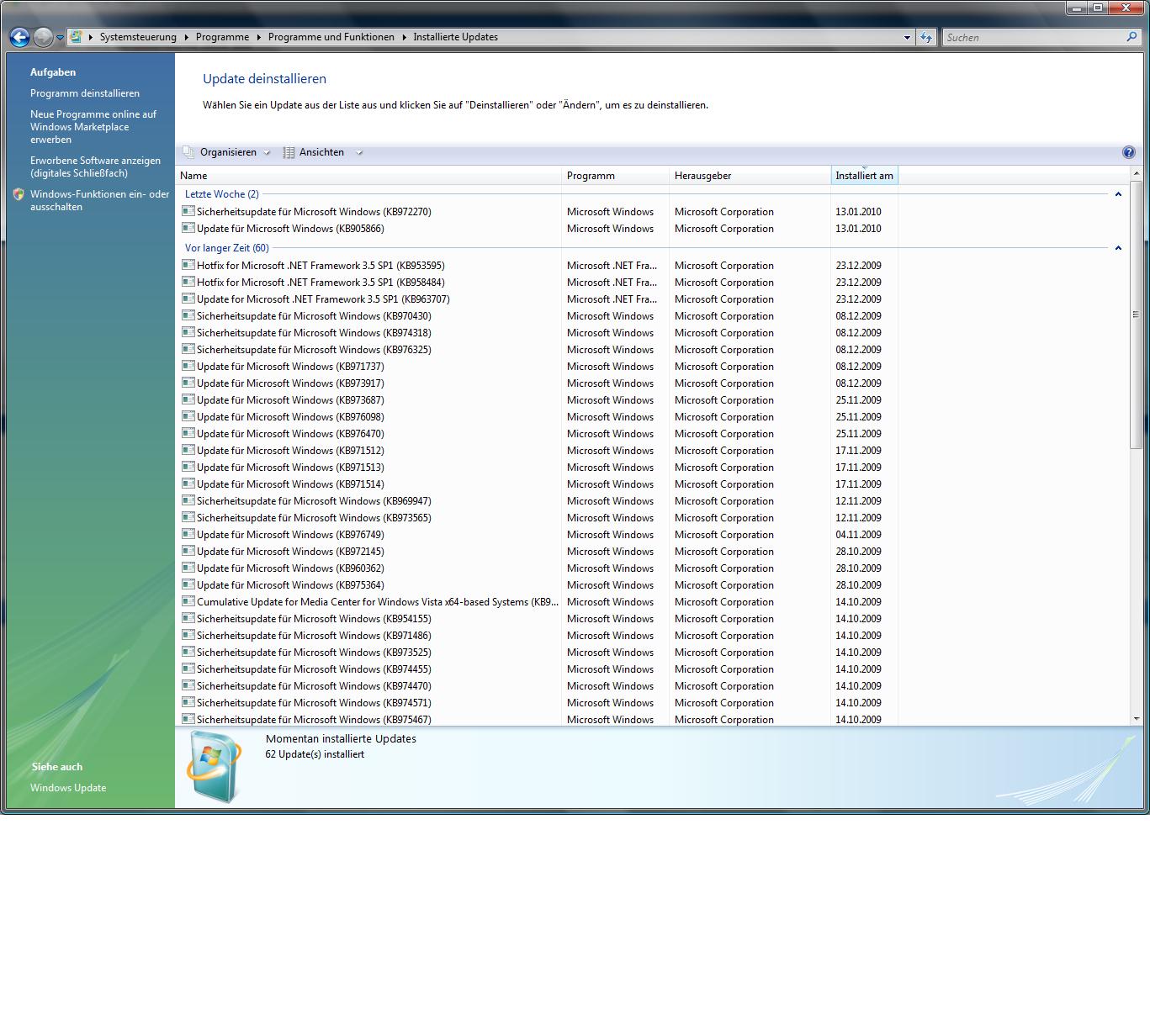Image resolution: width=1150 pixels, height=1036 pixels.
Task: Select the Letzte Woche (2) group heading
Action: click(x=222, y=194)
